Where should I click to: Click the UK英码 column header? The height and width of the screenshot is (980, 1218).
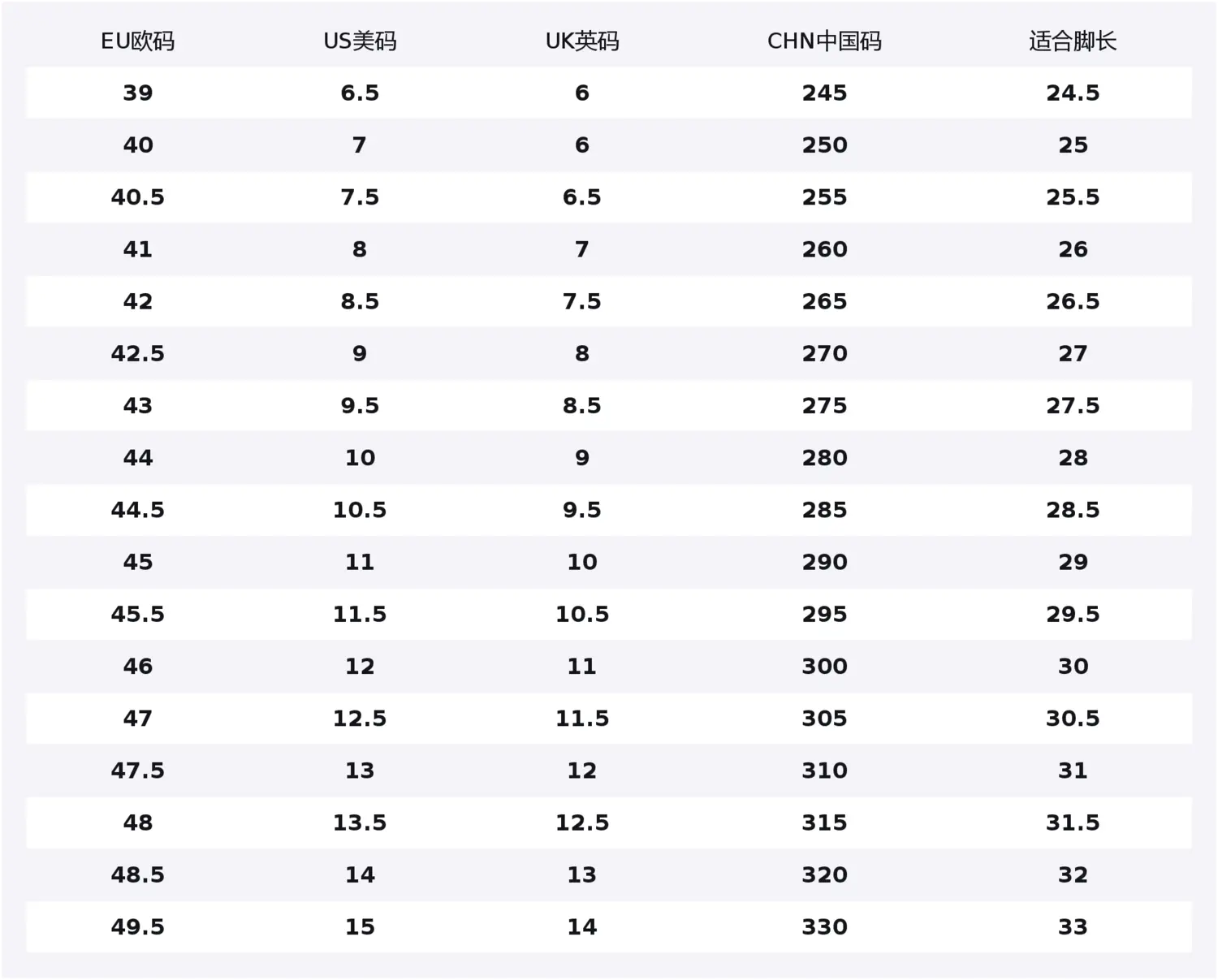[x=582, y=41]
